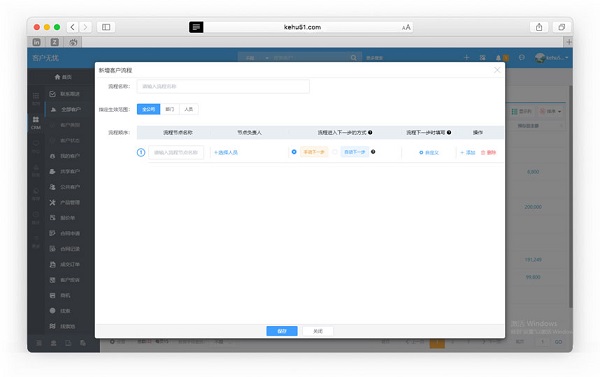Click the node name input field

pos(176,152)
